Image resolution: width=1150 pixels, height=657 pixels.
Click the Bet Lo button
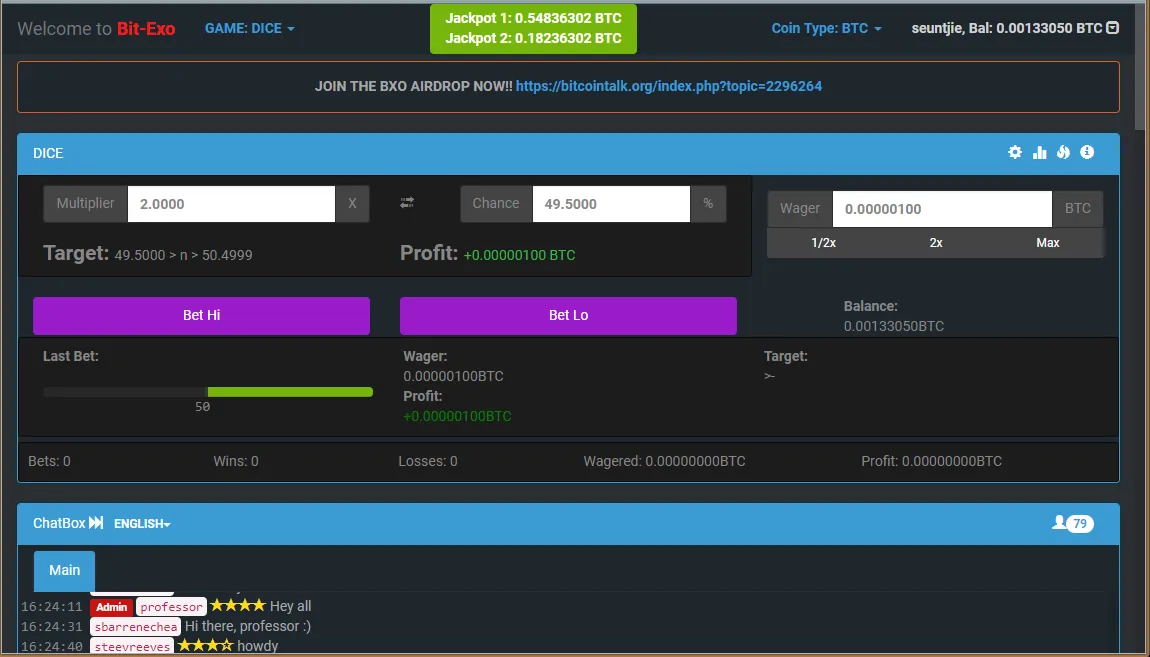click(568, 315)
